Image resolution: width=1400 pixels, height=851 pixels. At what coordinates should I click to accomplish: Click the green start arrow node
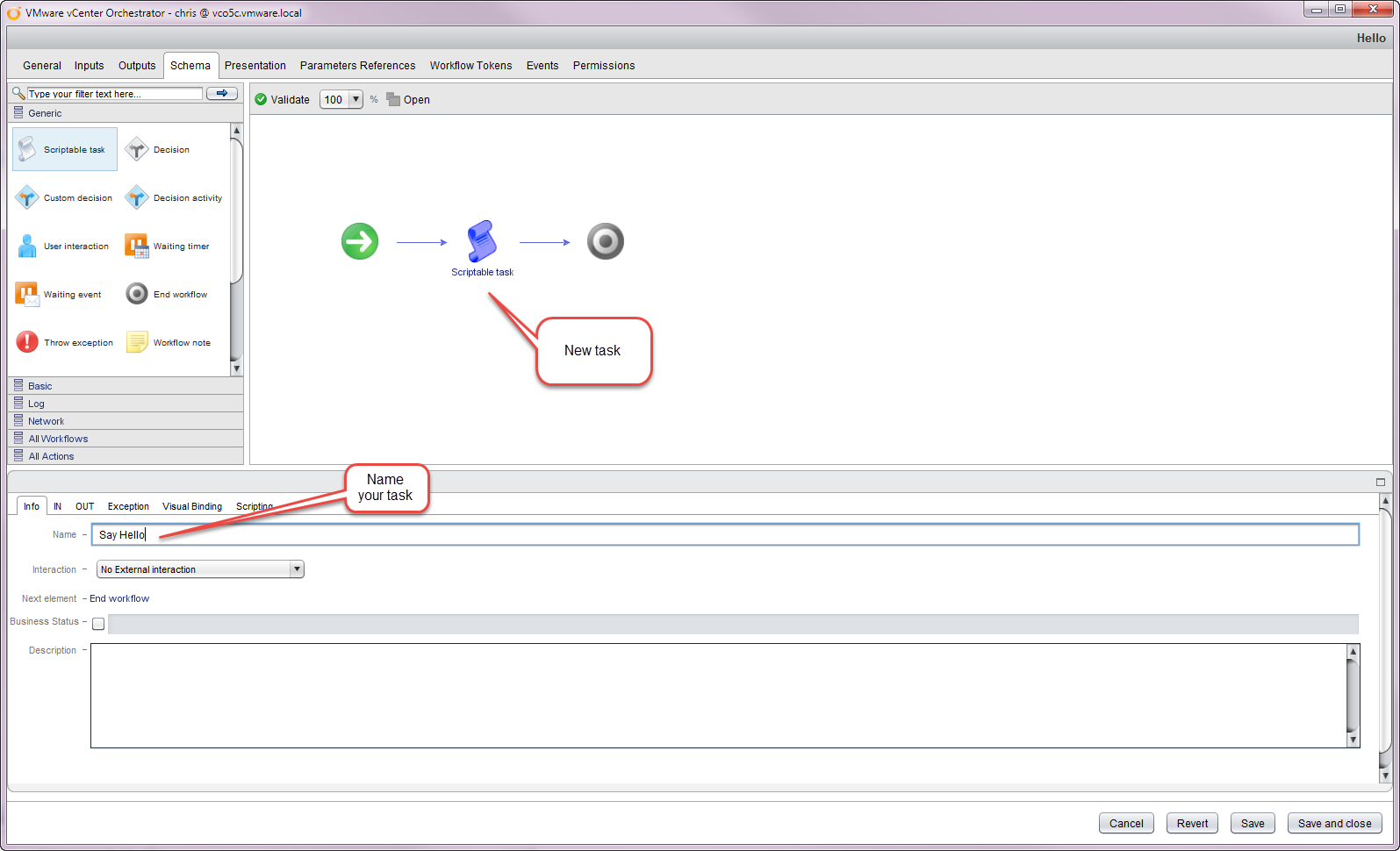point(360,241)
